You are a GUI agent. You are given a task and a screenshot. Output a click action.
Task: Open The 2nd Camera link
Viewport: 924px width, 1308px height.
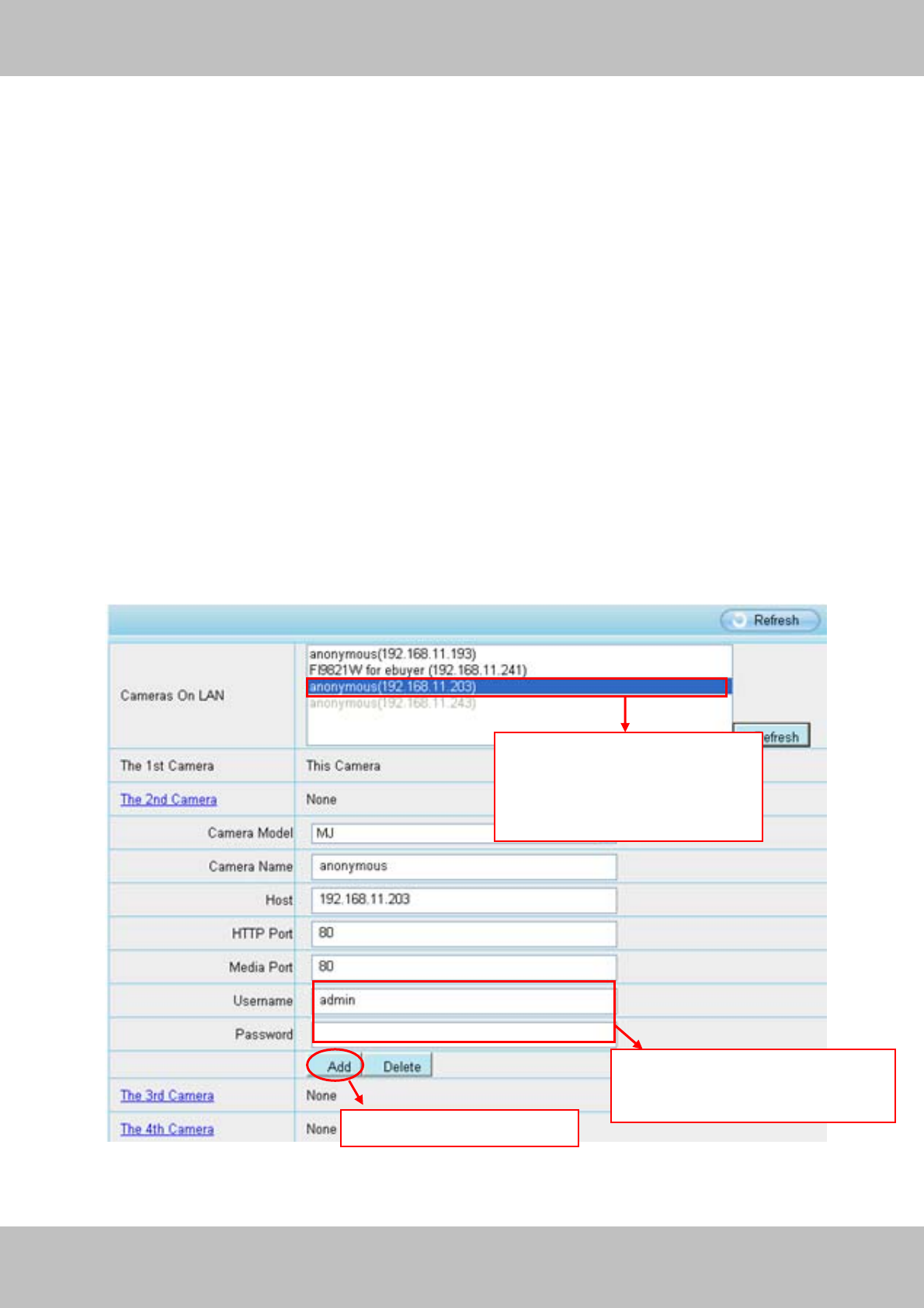[168, 799]
